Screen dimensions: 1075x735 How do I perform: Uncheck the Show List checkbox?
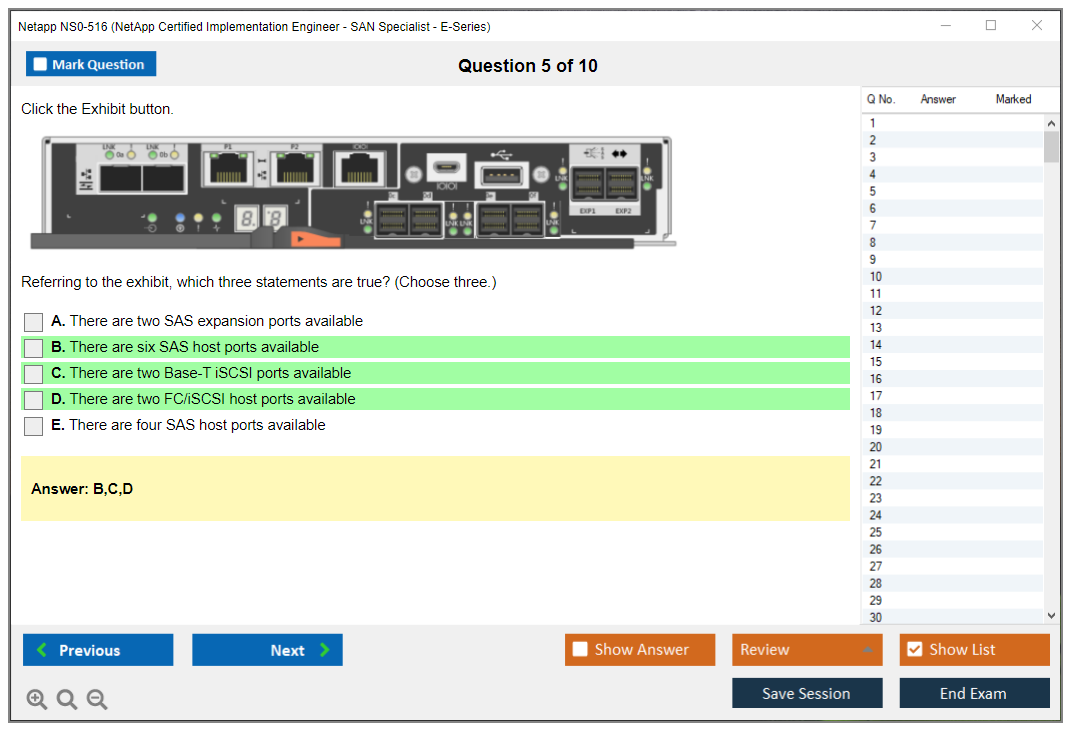coord(914,650)
